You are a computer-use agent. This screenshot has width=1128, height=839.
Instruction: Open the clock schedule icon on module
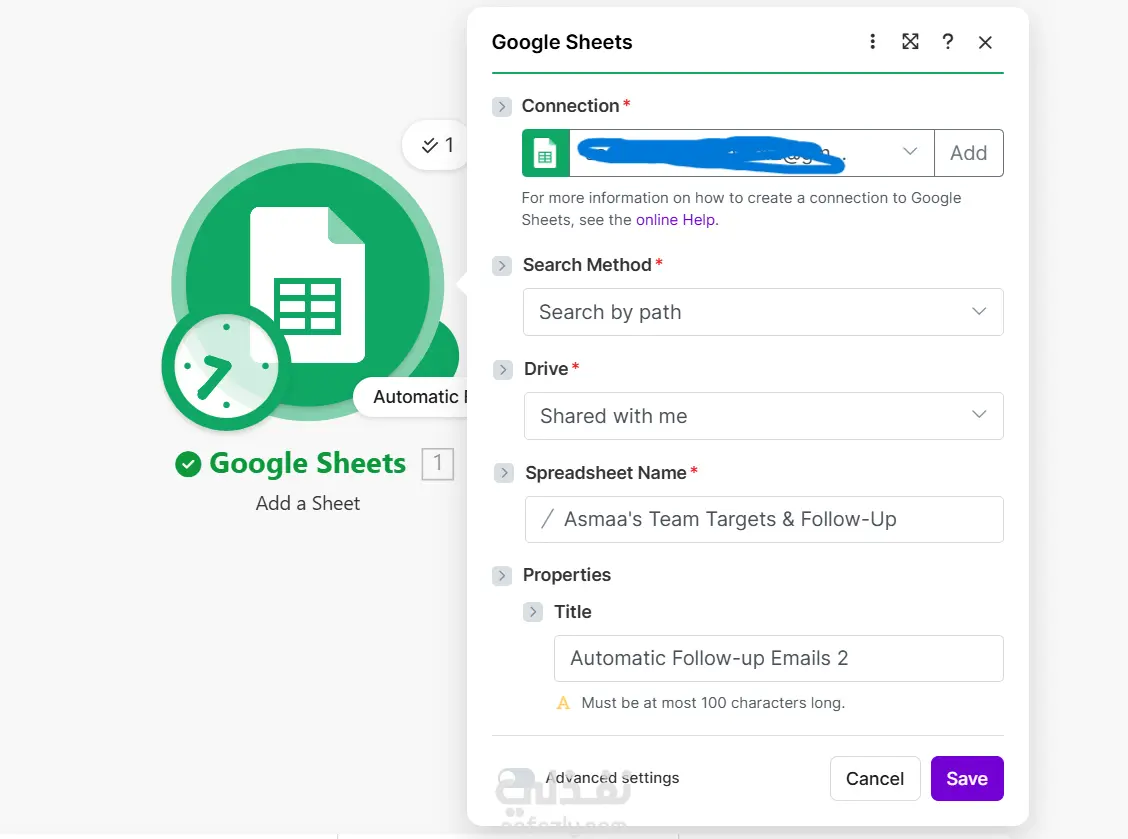tap(226, 366)
